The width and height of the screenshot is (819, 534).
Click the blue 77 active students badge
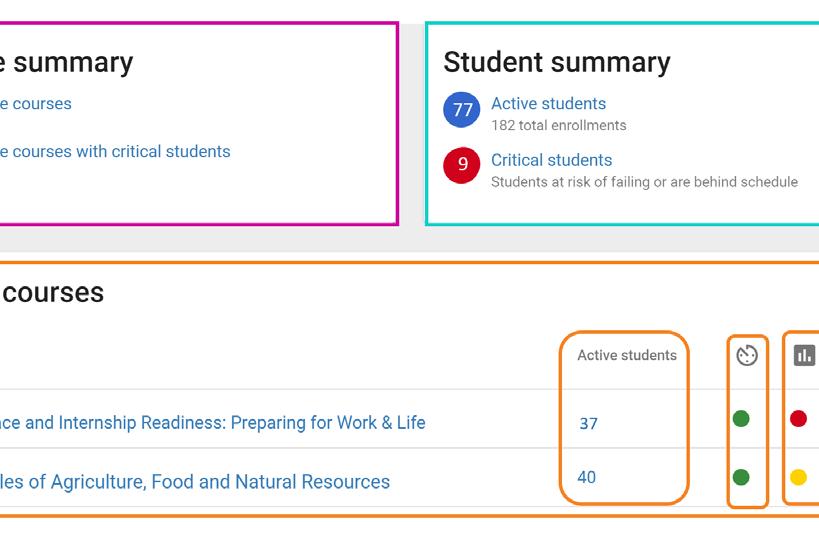tap(462, 110)
